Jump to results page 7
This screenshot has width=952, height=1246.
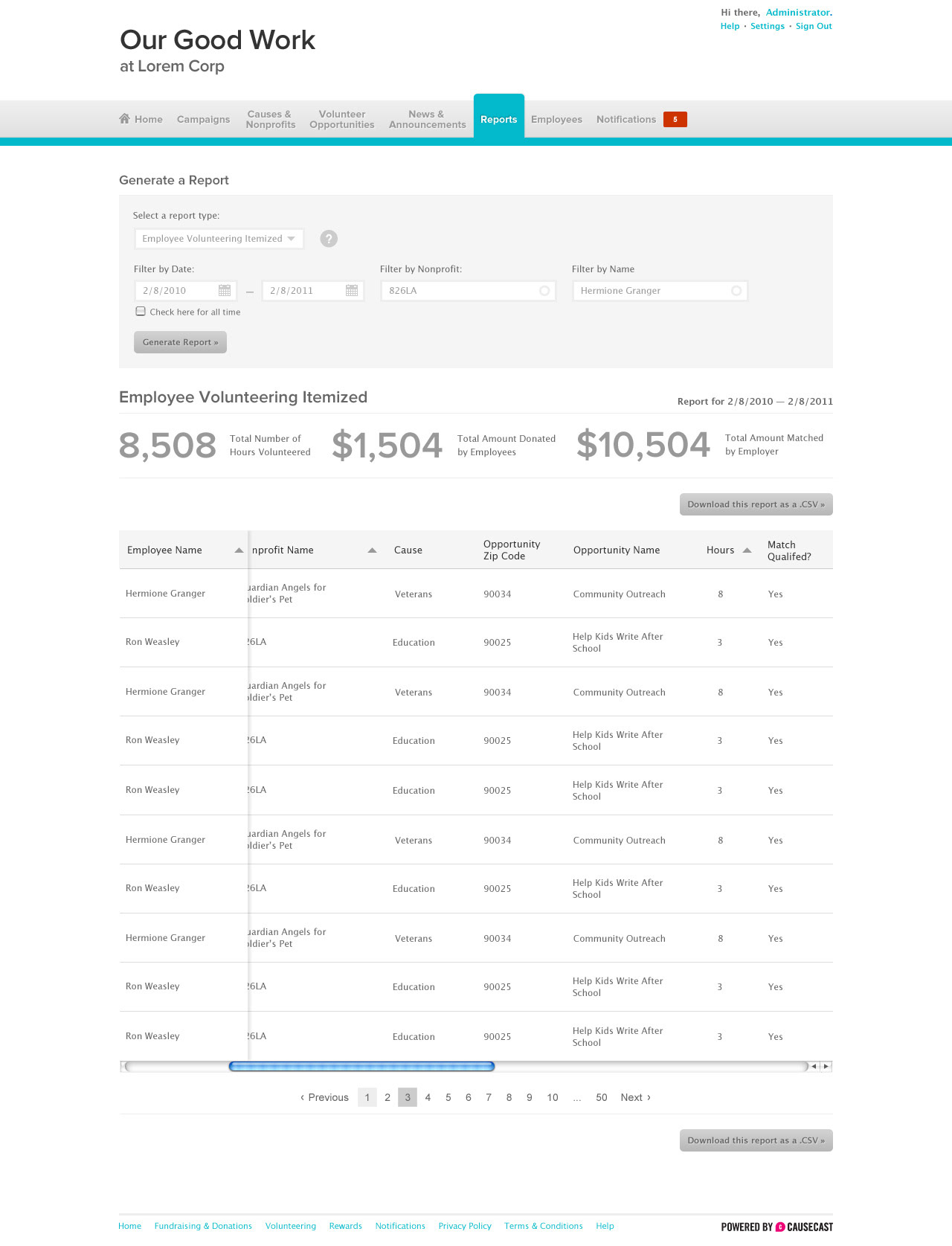click(489, 1097)
